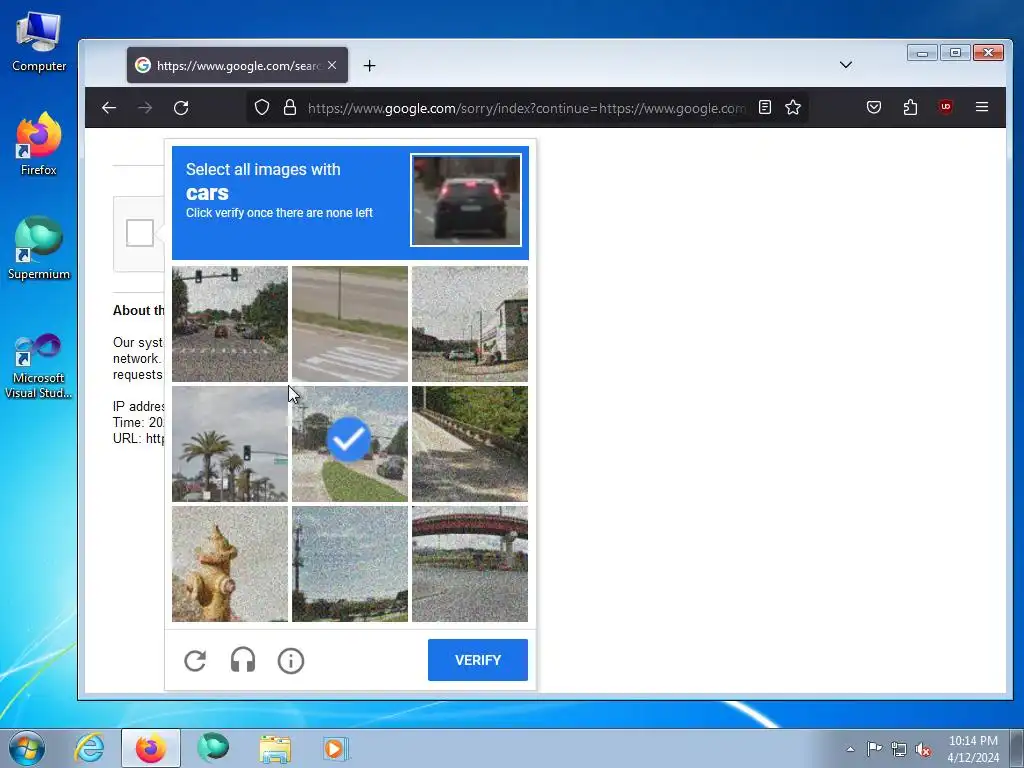Select the red bridge overpass tile
Viewport: 1024px width, 768px height.
click(x=470, y=564)
